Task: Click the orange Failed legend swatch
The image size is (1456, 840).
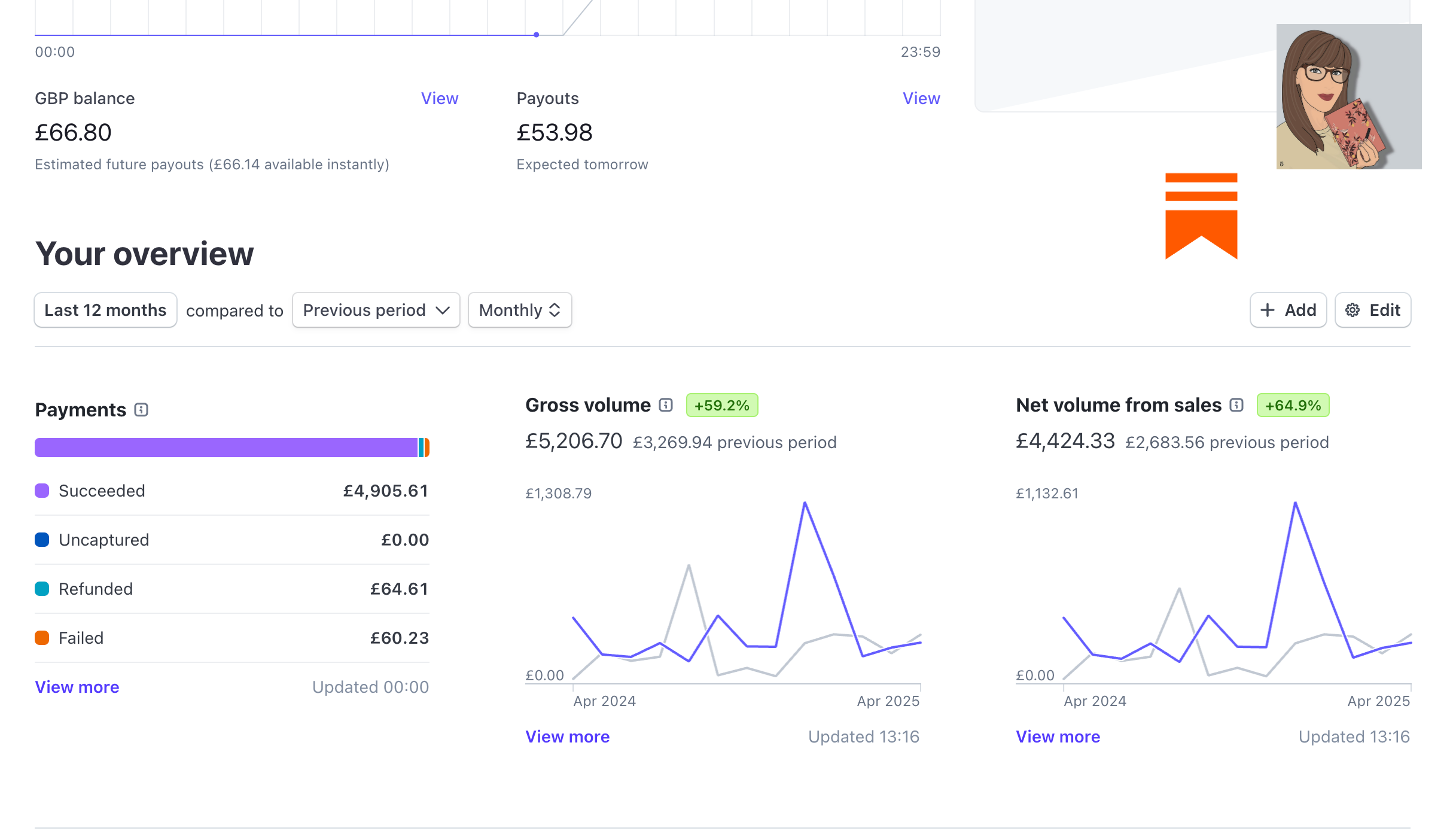Action: tap(42, 638)
